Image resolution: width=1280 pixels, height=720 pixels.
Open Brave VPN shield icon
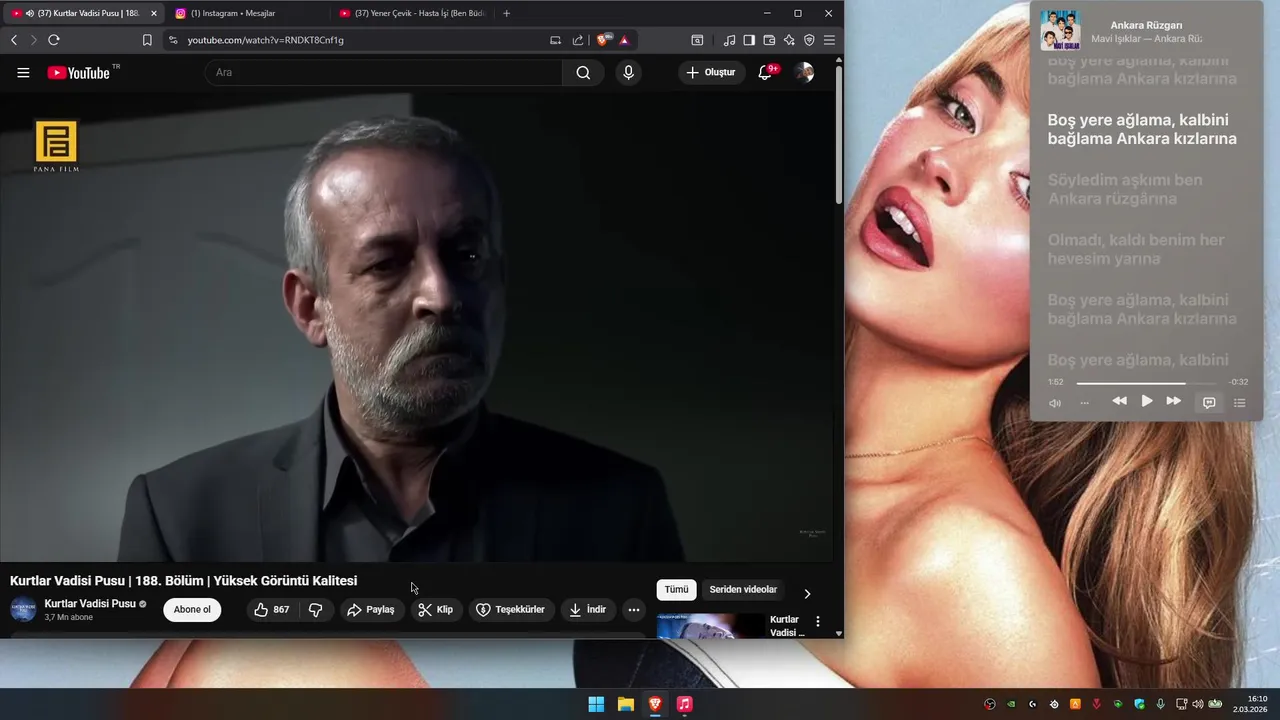pyautogui.click(x=809, y=40)
